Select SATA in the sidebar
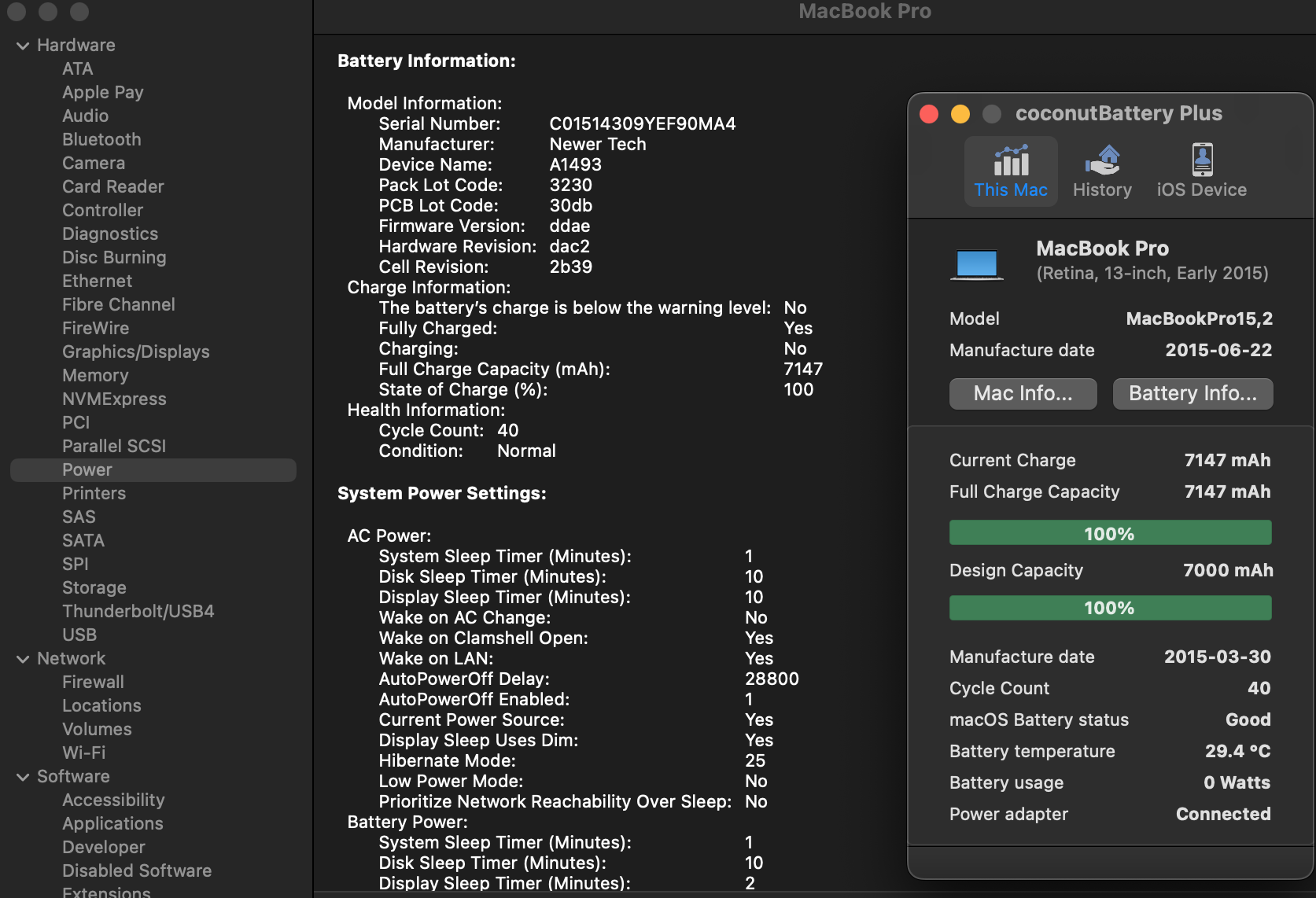Viewport: 1316px width, 898px height. click(83, 541)
